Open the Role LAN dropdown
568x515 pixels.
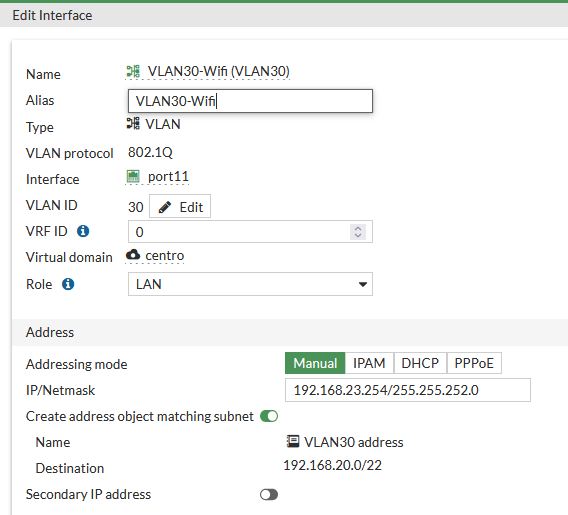coord(250,284)
